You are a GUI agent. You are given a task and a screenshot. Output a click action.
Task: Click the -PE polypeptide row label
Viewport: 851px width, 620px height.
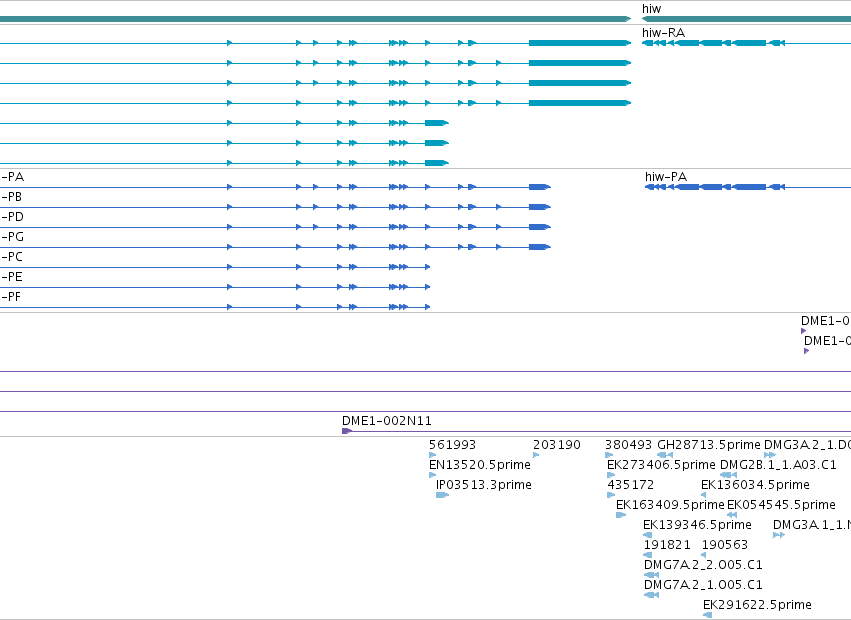point(12,277)
